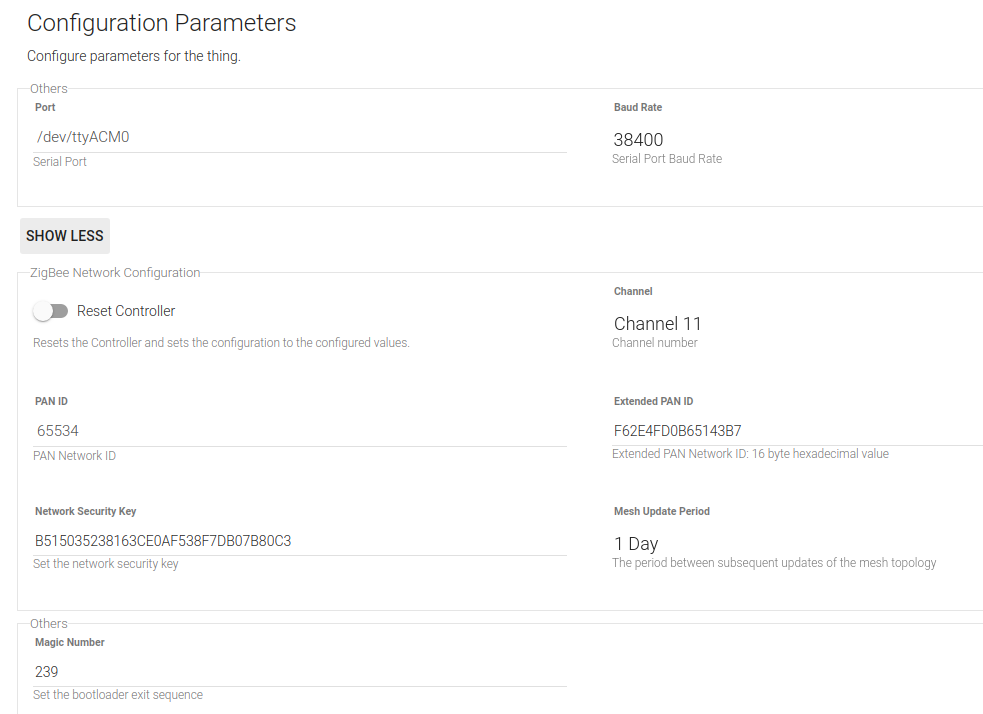Focus the PAN ID field with 65534
Screen dimensions: 983x714
click(x=300, y=431)
